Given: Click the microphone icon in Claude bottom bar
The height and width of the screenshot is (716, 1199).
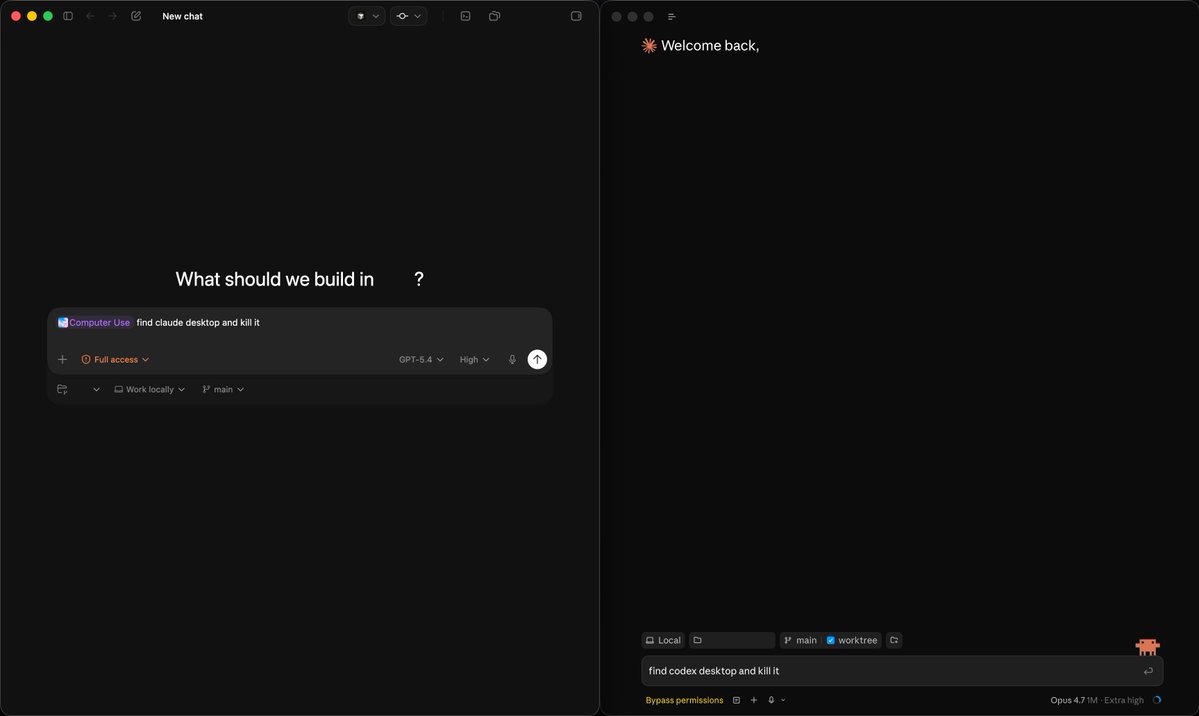Looking at the screenshot, I should coord(771,700).
